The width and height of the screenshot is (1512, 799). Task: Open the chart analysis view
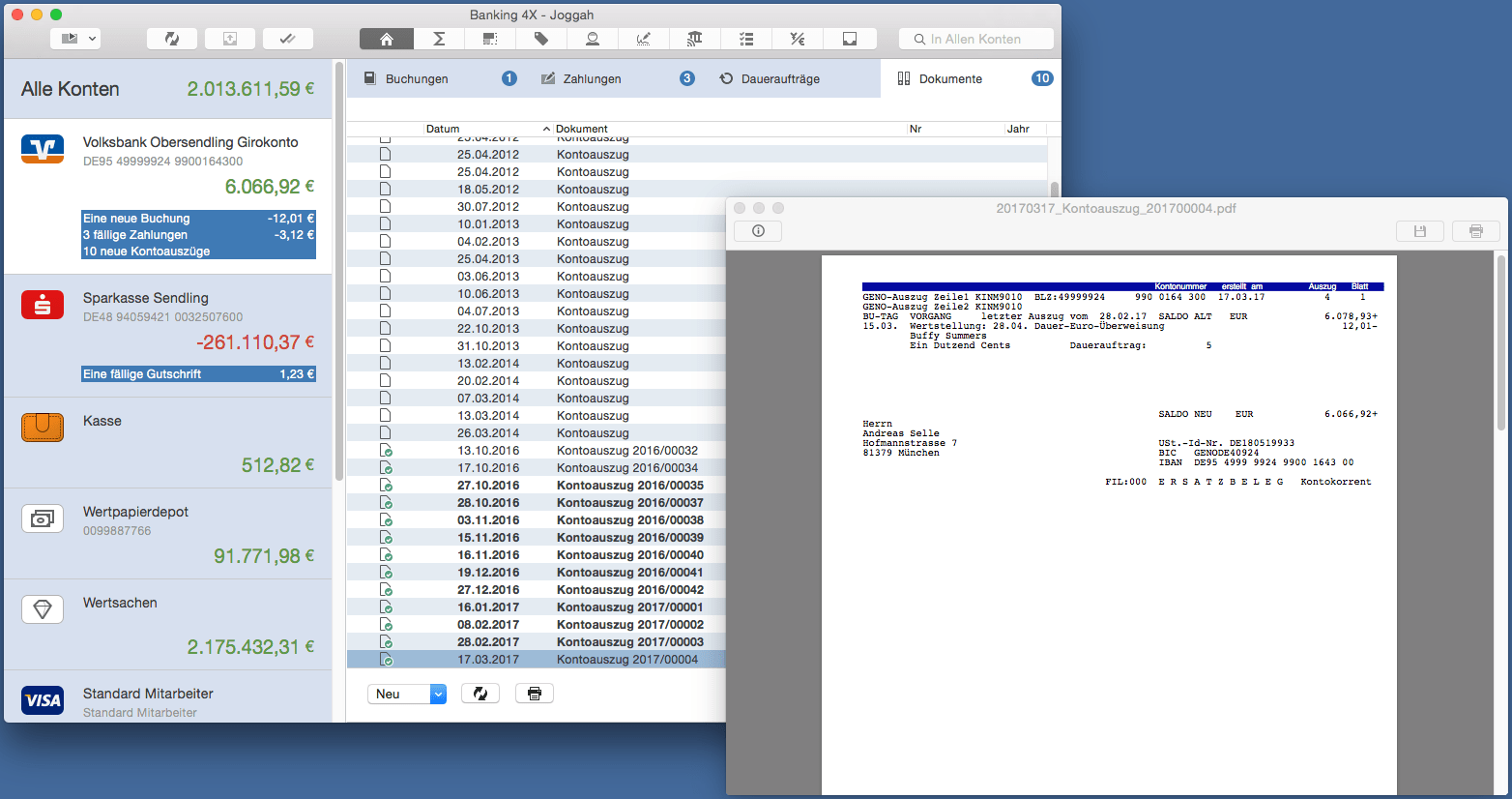(x=644, y=39)
